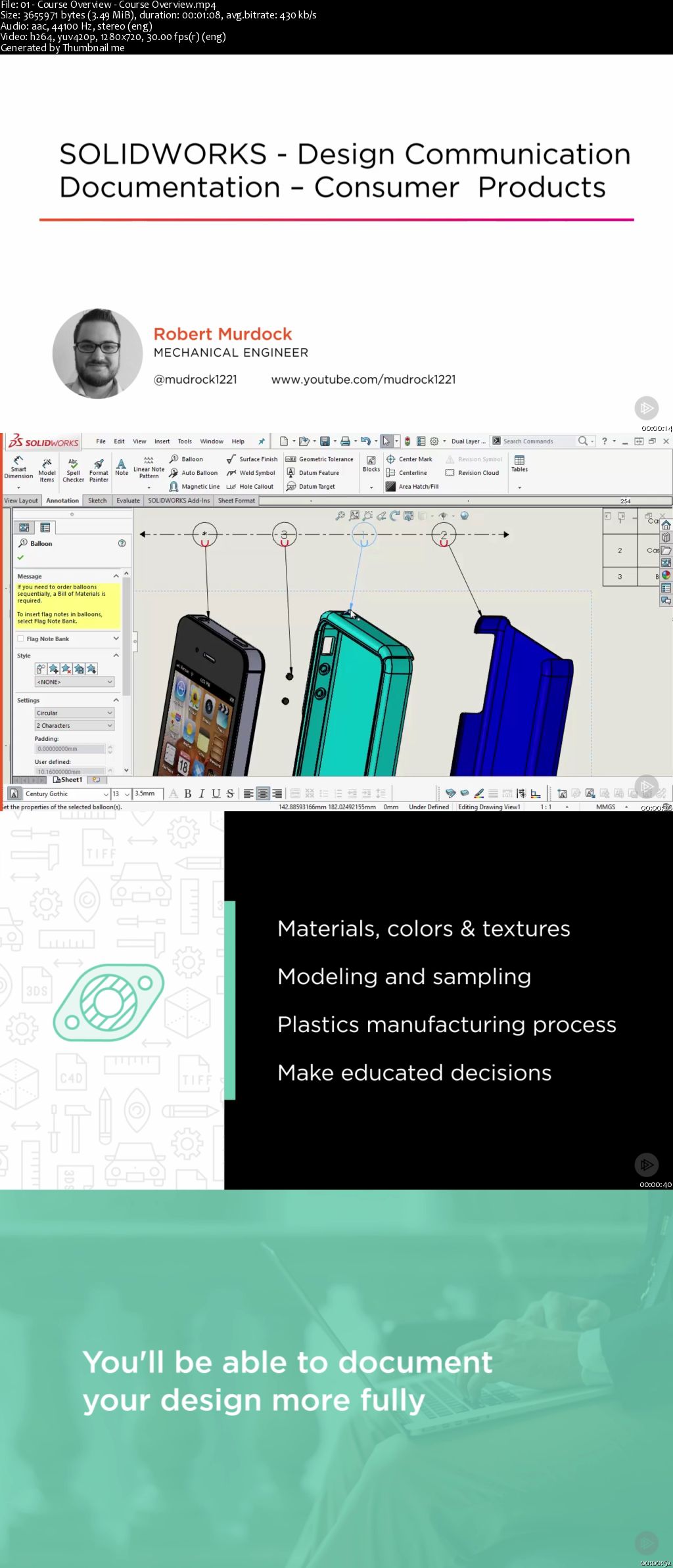Open the Tables tool

pyautogui.click(x=519, y=464)
